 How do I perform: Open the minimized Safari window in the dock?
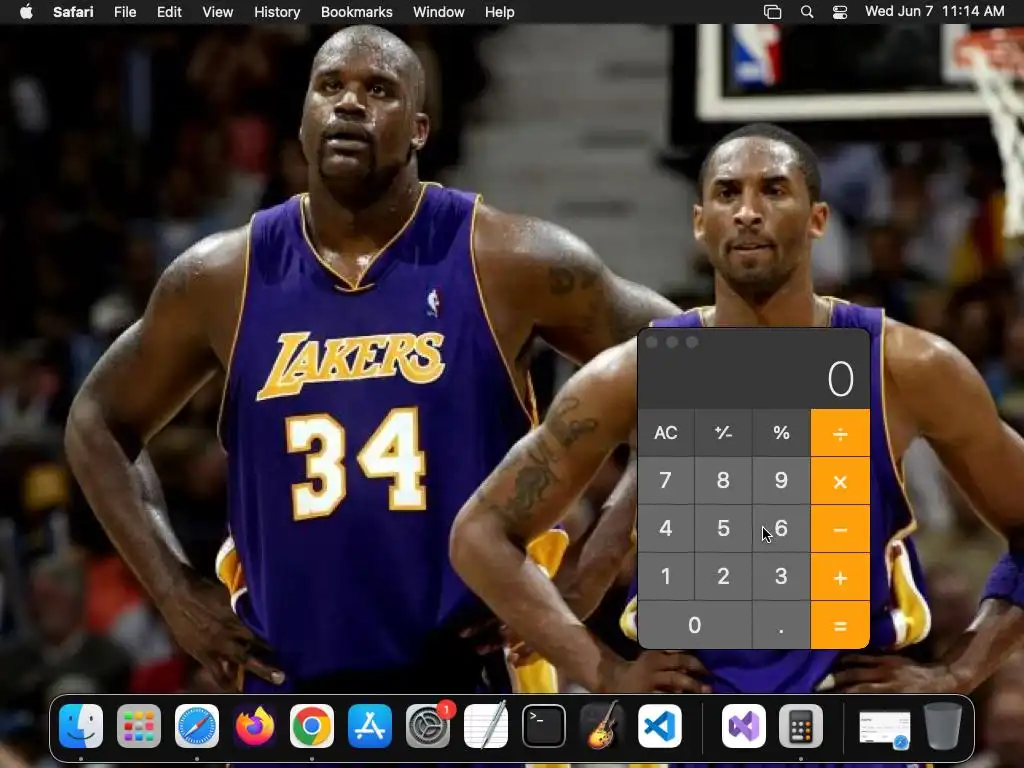(884, 729)
